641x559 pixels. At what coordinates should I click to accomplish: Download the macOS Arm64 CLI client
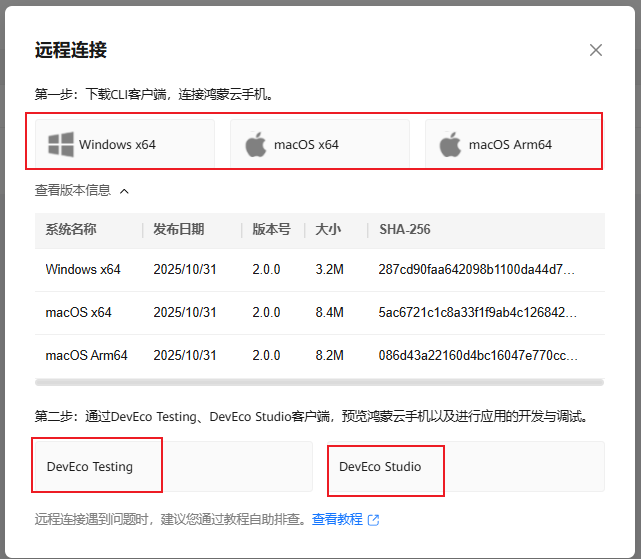[513, 143]
